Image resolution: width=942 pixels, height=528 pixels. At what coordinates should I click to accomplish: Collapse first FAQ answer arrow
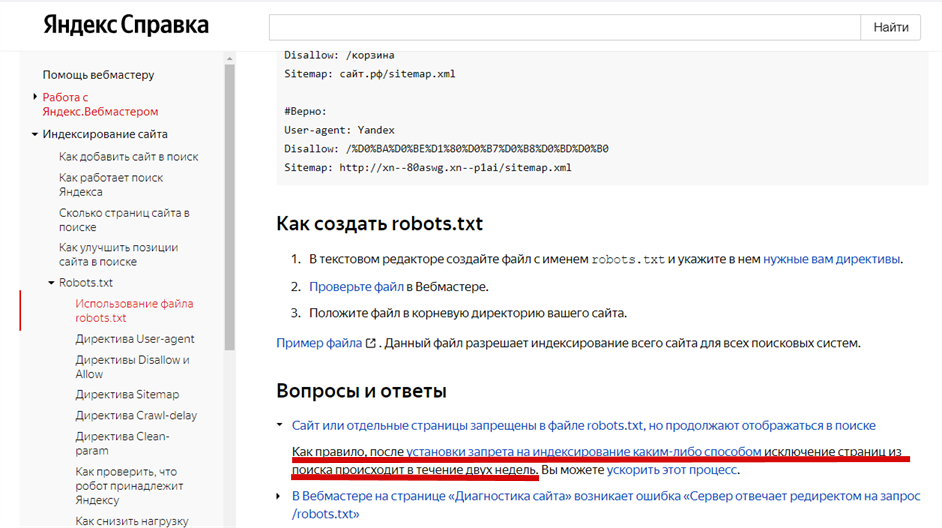pyautogui.click(x=279, y=425)
